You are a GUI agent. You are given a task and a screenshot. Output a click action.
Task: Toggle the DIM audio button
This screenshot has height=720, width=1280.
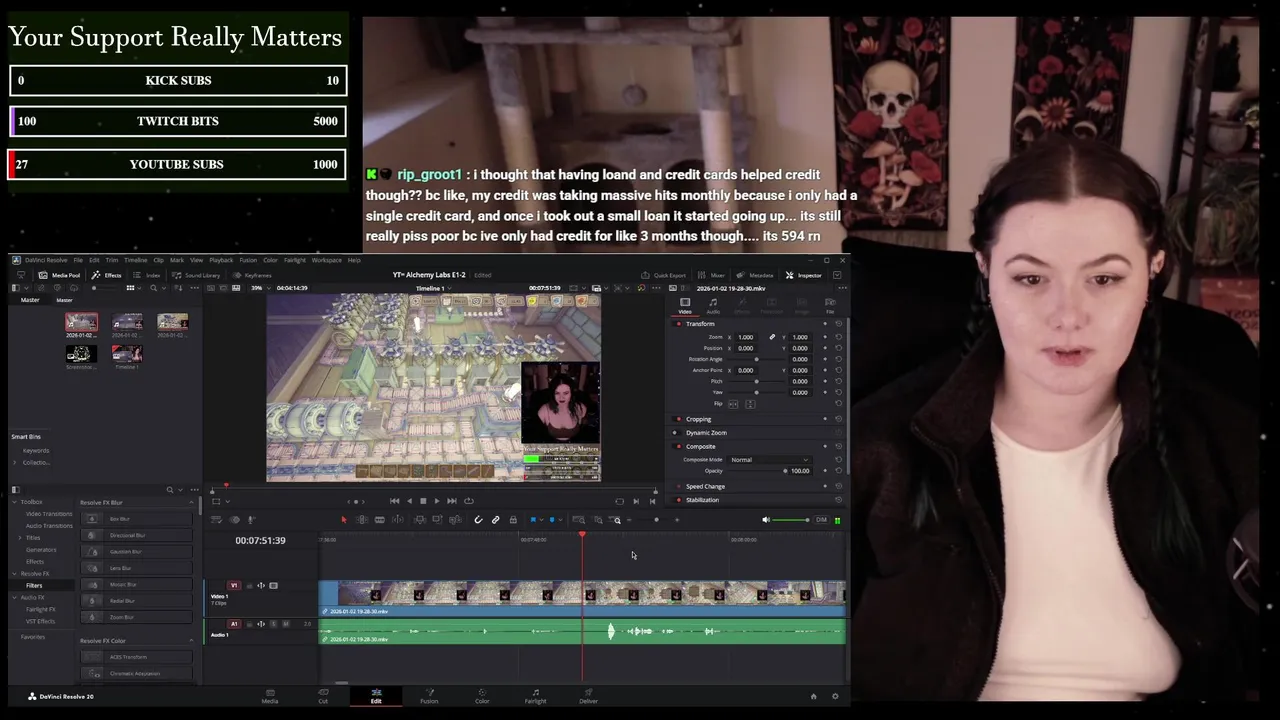click(x=821, y=520)
